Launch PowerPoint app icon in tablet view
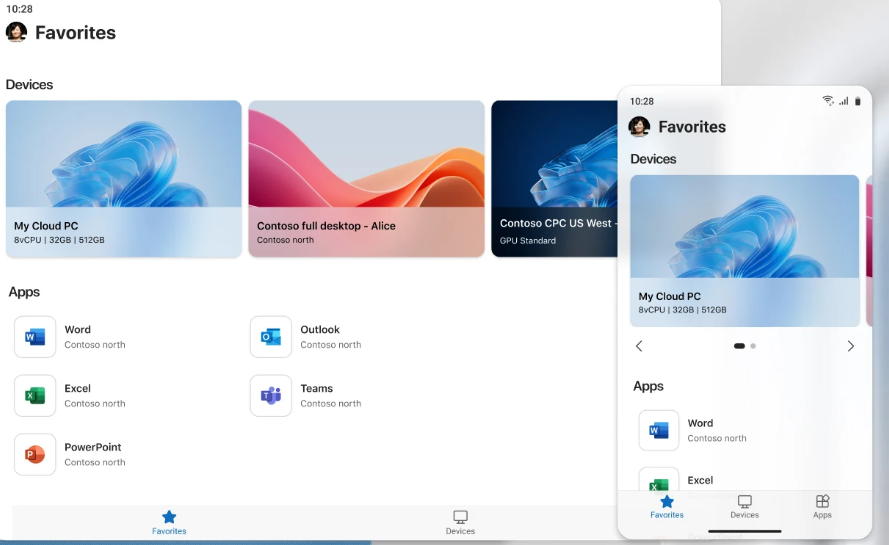Viewport: 889px width, 545px height. (x=35, y=454)
